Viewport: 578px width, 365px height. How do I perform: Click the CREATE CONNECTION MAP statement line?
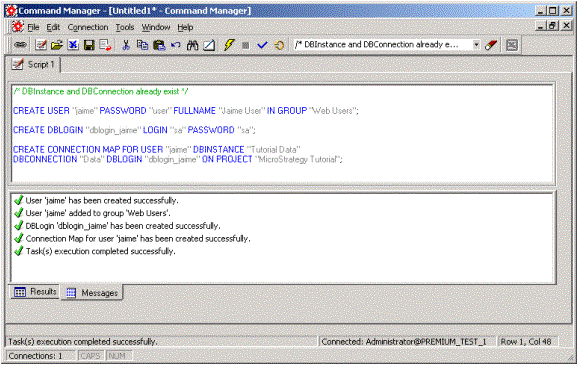pos(157,149)
